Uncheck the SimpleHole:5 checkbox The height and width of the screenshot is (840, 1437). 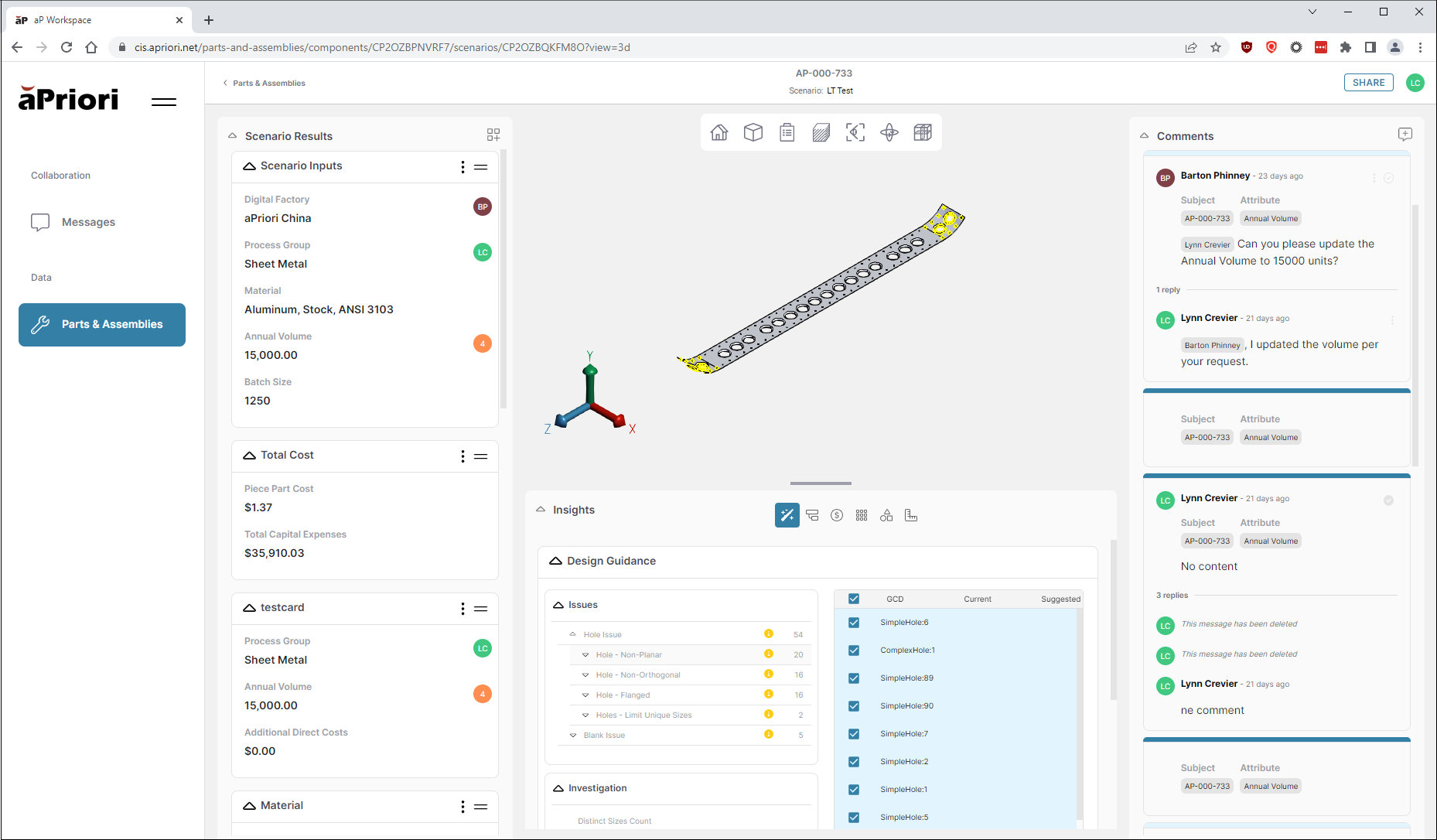(x=854, y=818)
